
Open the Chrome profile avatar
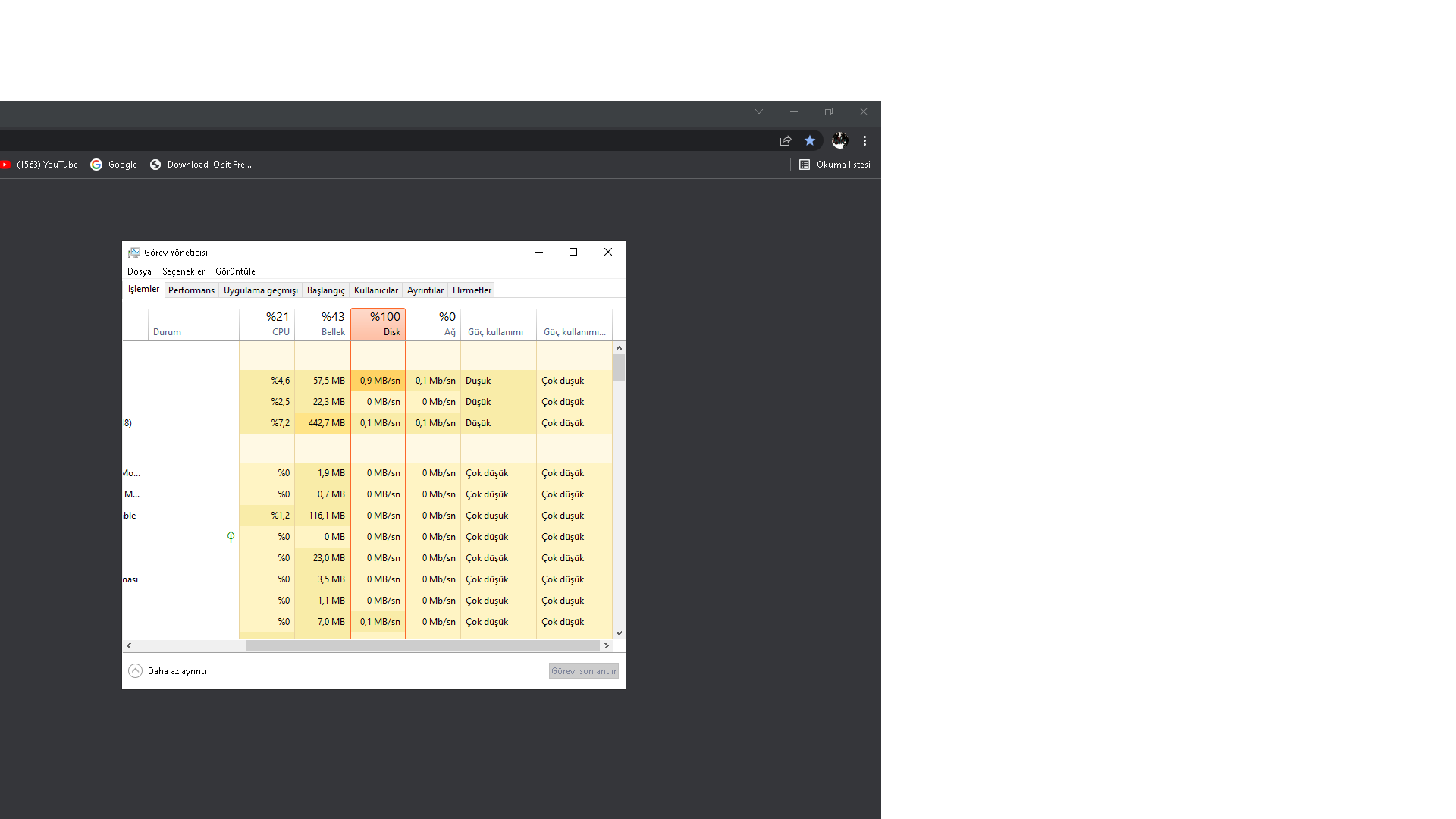point(839,140)
